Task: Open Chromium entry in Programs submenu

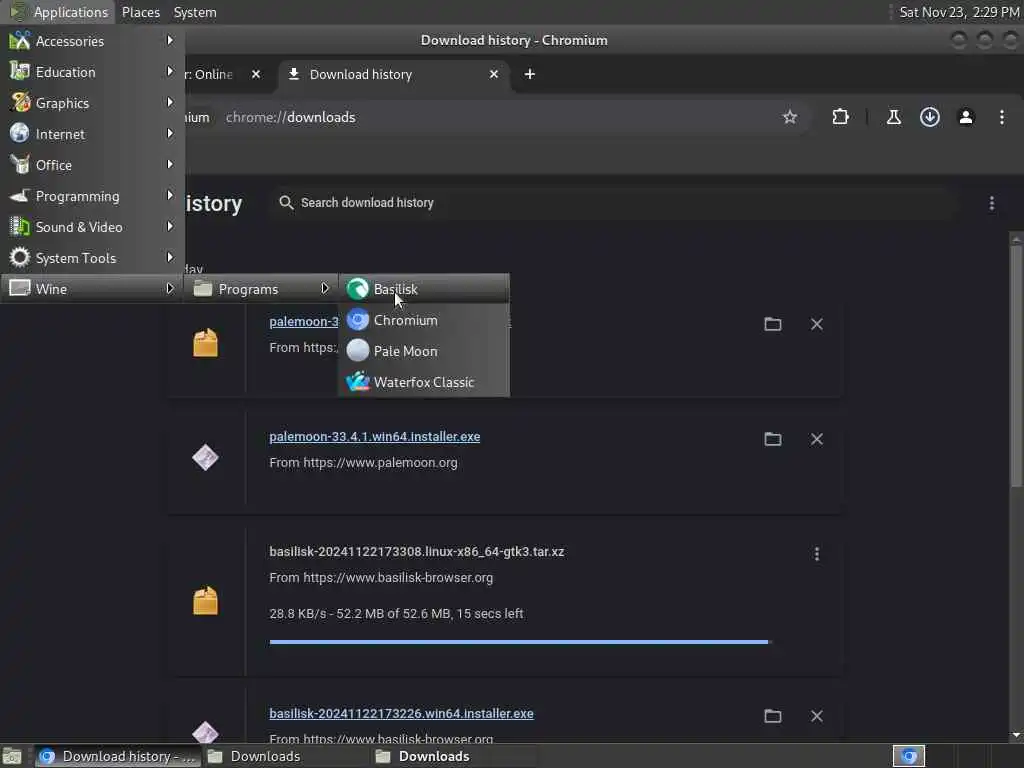Action: (x=423, y=320)
